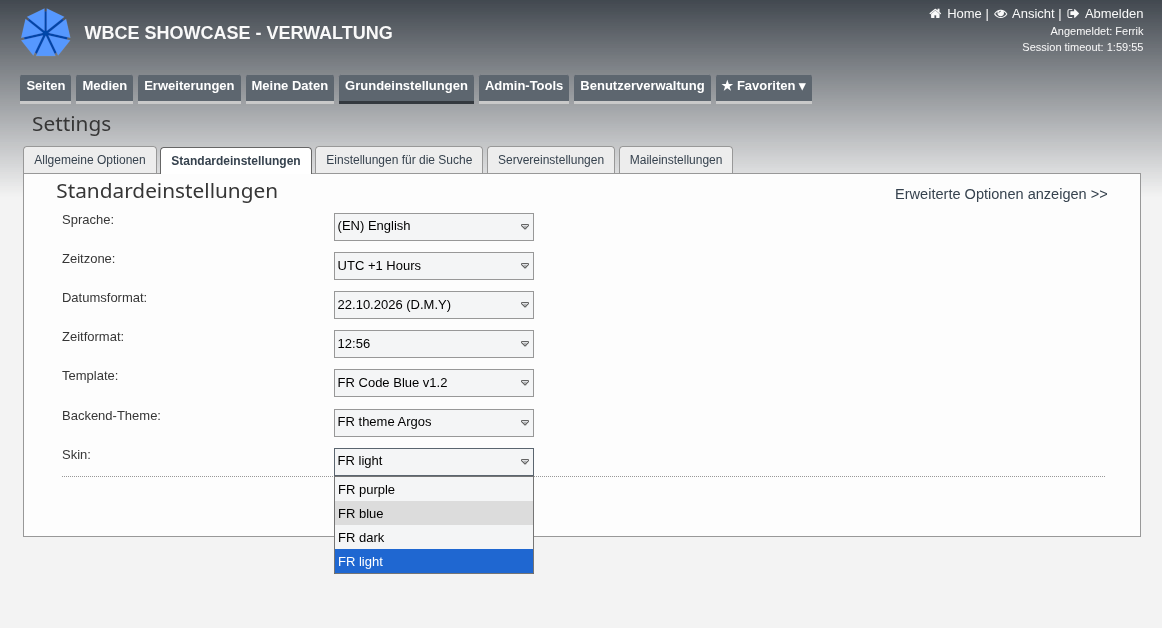Open the Datumsformat dropdown
The image size is (1162, 628).
(434, 305)
